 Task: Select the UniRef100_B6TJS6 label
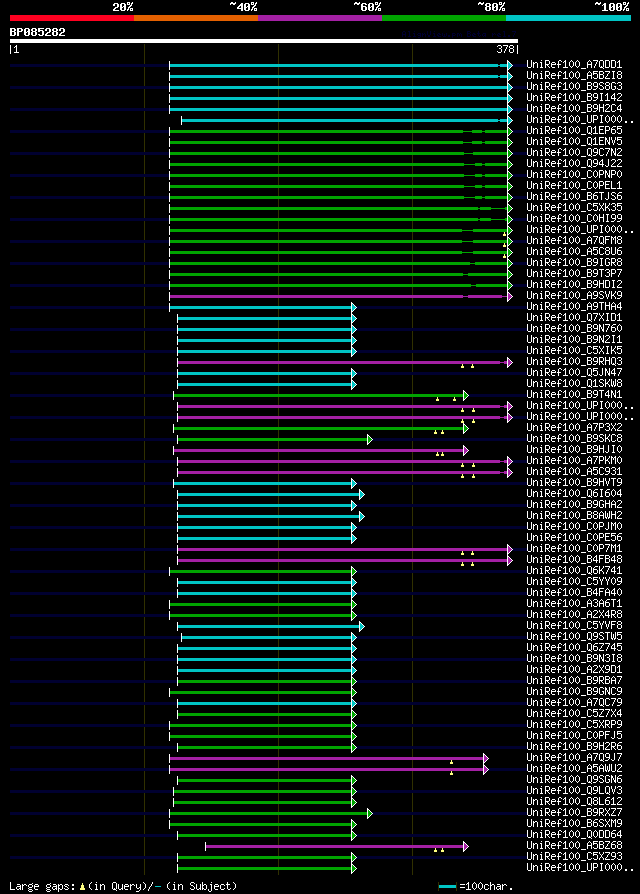click(574, 197)
